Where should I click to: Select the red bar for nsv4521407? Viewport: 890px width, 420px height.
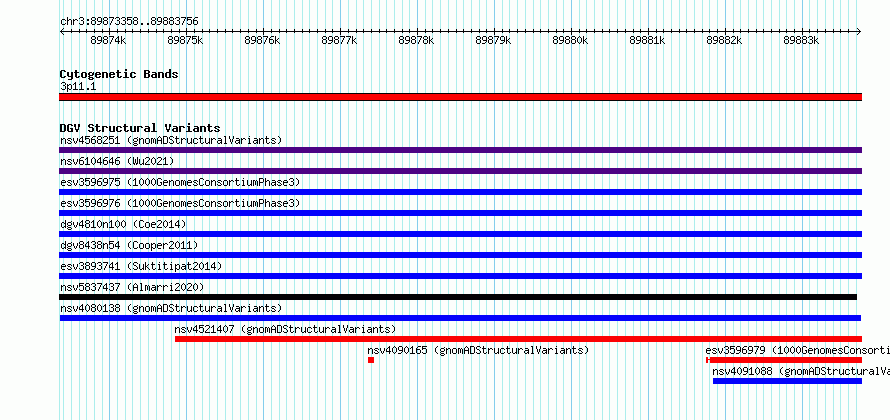(x=518, y=339)
